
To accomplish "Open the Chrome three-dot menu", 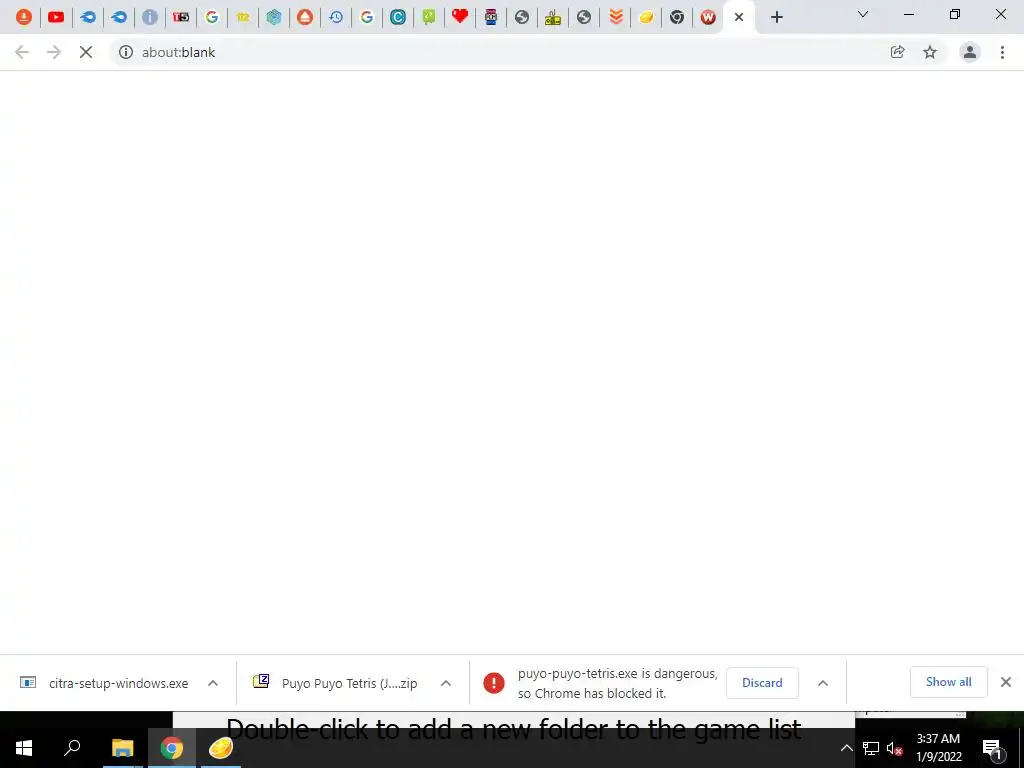I will click(x=1002, y=52).
